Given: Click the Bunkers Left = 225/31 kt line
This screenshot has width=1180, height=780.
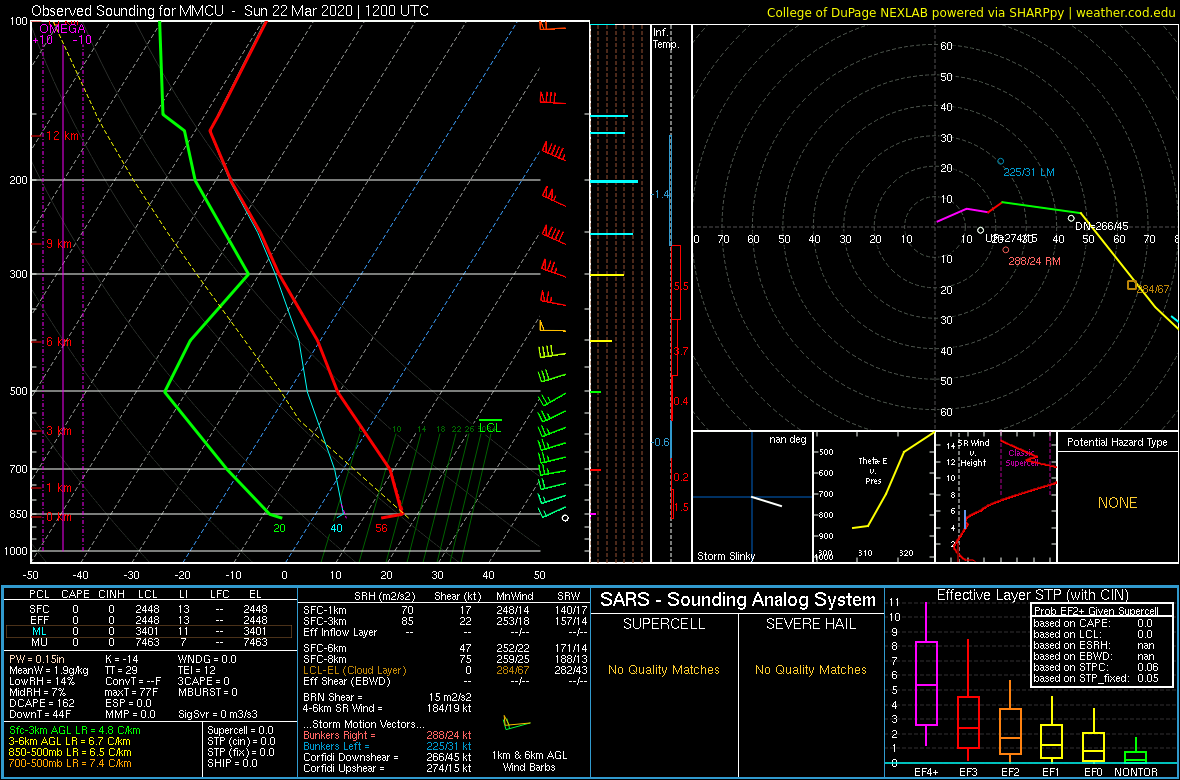Looking at the screenshot, I should click(387, 747).
